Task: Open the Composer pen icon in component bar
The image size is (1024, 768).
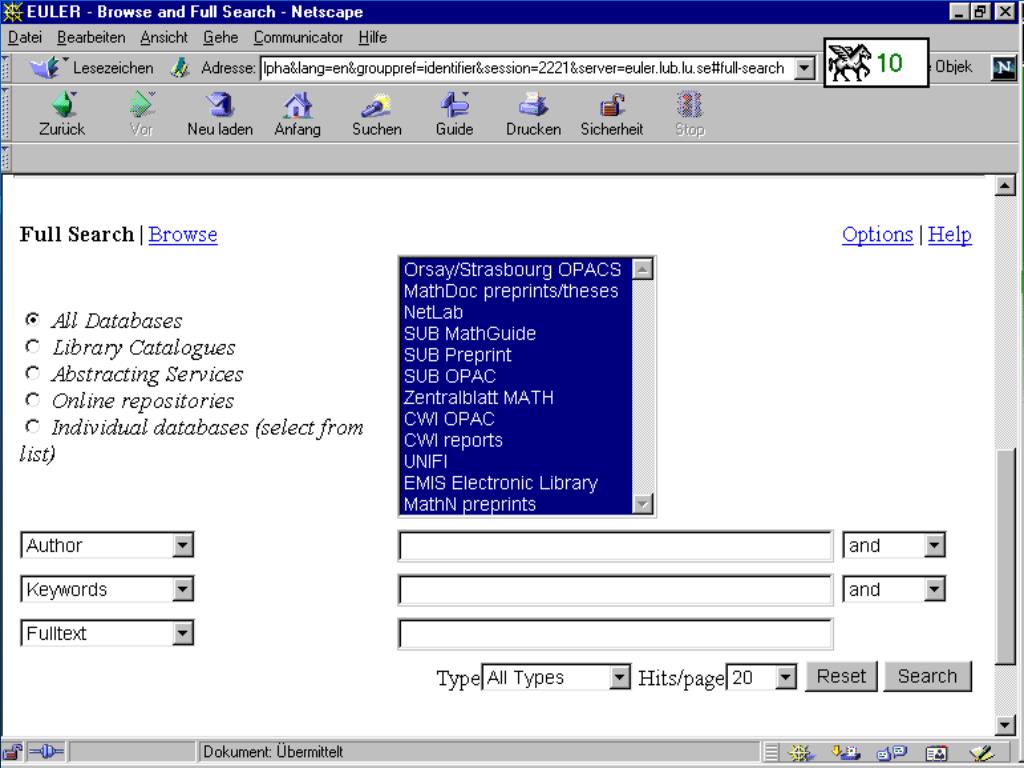Action: [x=982, y=753]
